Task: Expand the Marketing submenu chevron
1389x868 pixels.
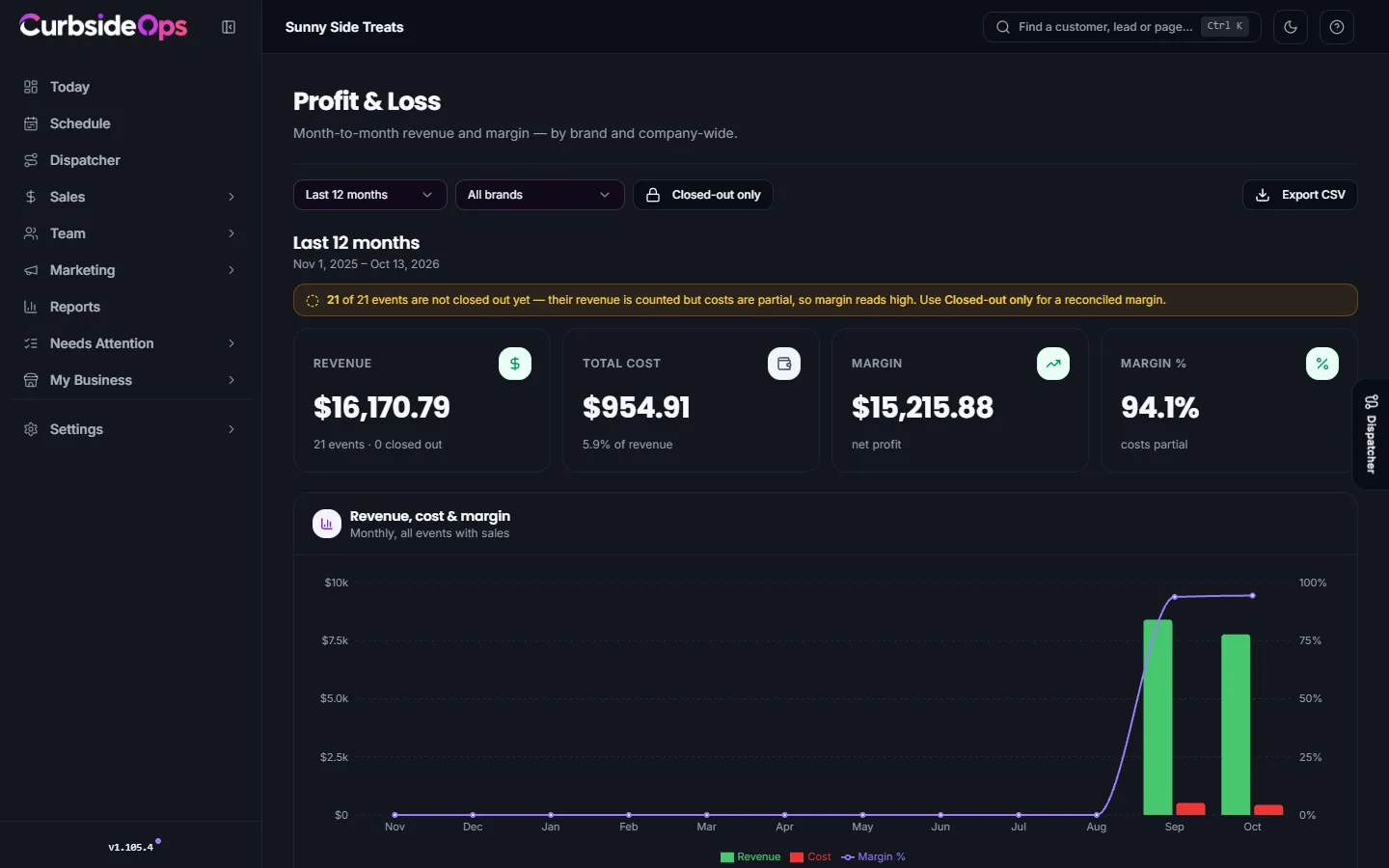Action: (231, 270)
